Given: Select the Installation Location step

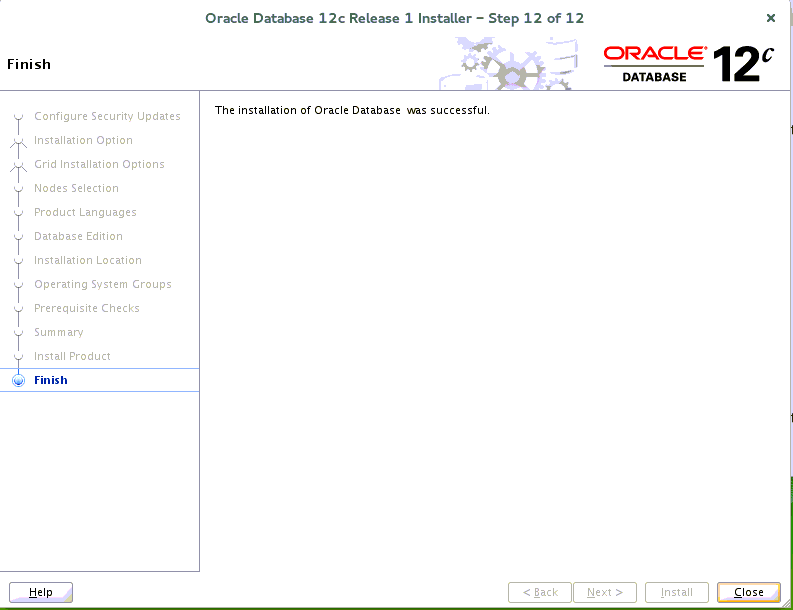Looking at the screenshot, I should pyautogui.click(x=88, y=260).
